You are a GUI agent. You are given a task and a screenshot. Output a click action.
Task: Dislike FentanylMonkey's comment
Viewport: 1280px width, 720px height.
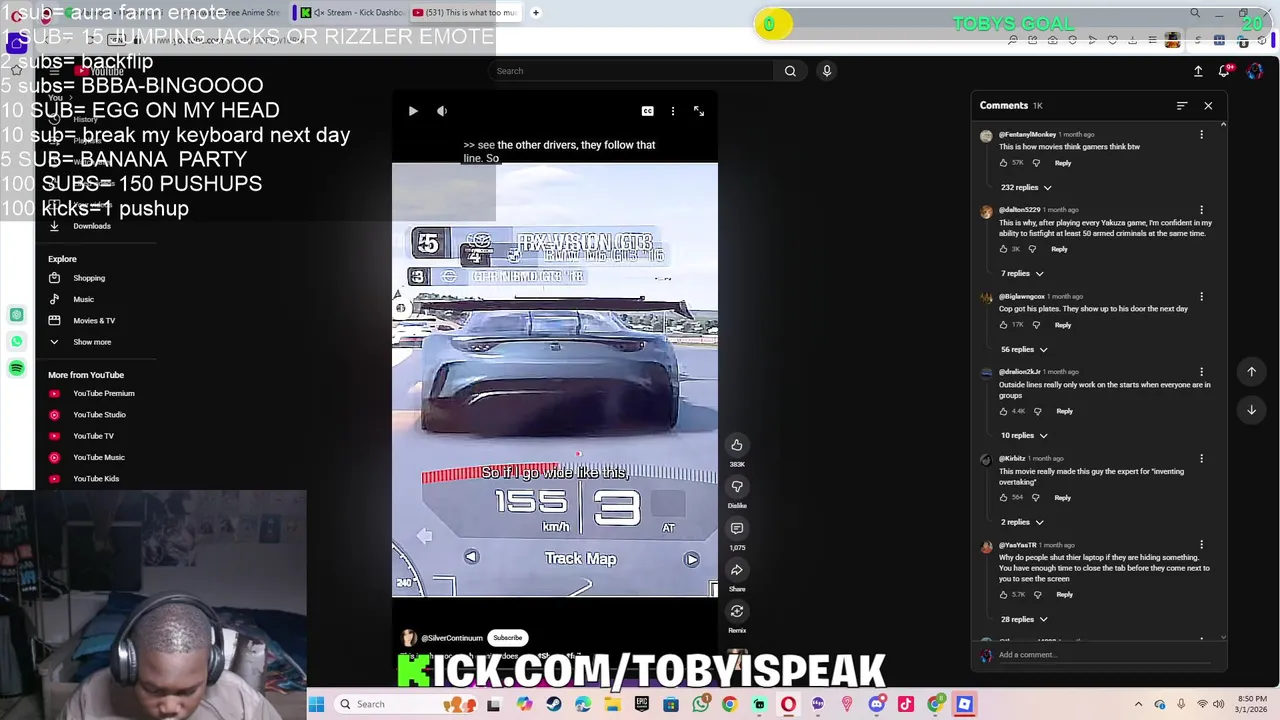(1036, 163)
